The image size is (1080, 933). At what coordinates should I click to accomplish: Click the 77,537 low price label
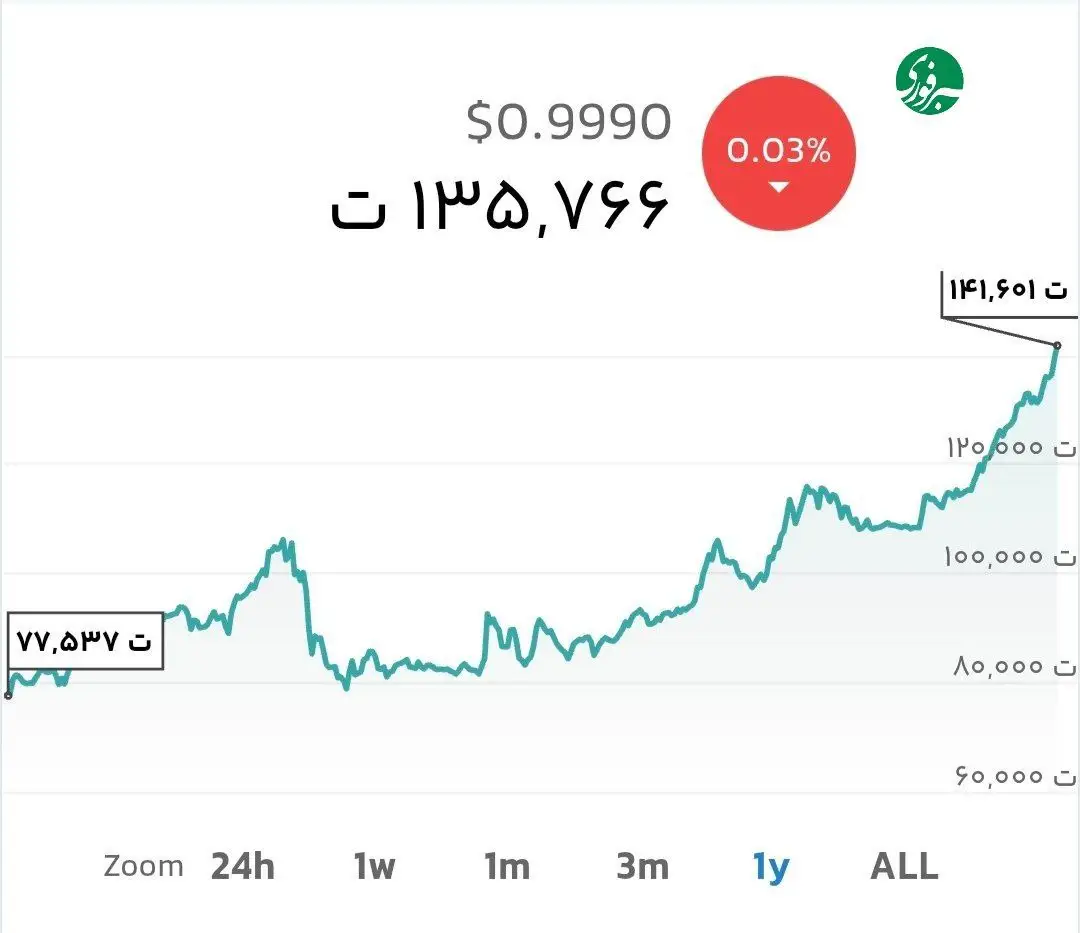pos(84,641)
